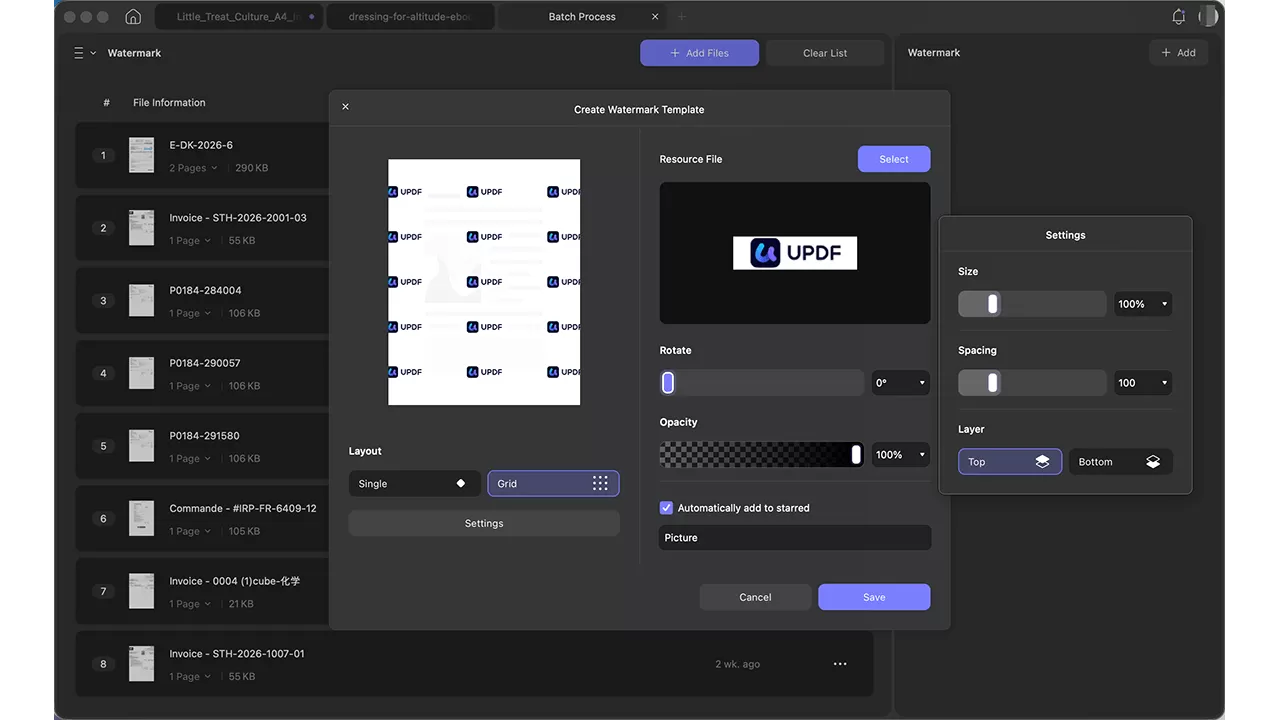Open the Spacing value dropdown
Image resolution: width=1280 pixels, height=720 pixels.
[1143, 383]
